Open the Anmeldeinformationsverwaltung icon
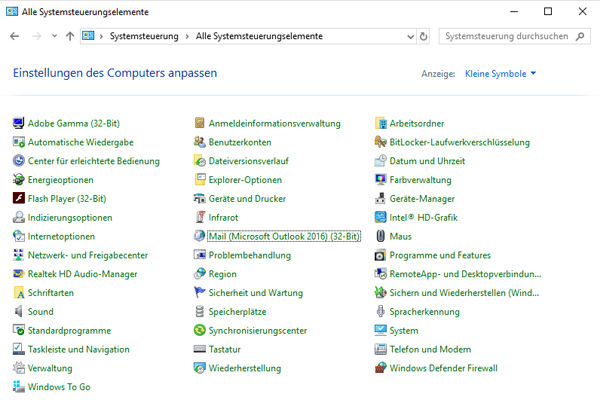Image resolution: width=600 pixels, height=415 pixels. coord(199,123)
